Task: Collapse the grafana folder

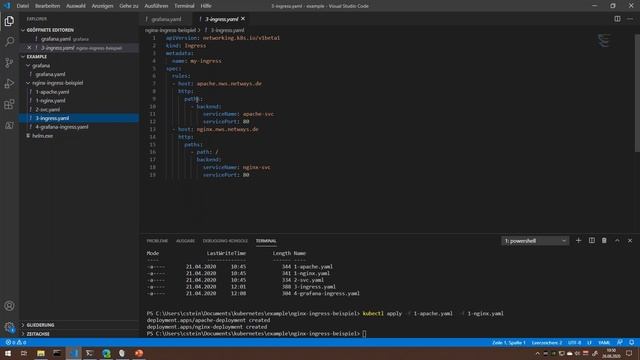Action: (x=41, y=65)
